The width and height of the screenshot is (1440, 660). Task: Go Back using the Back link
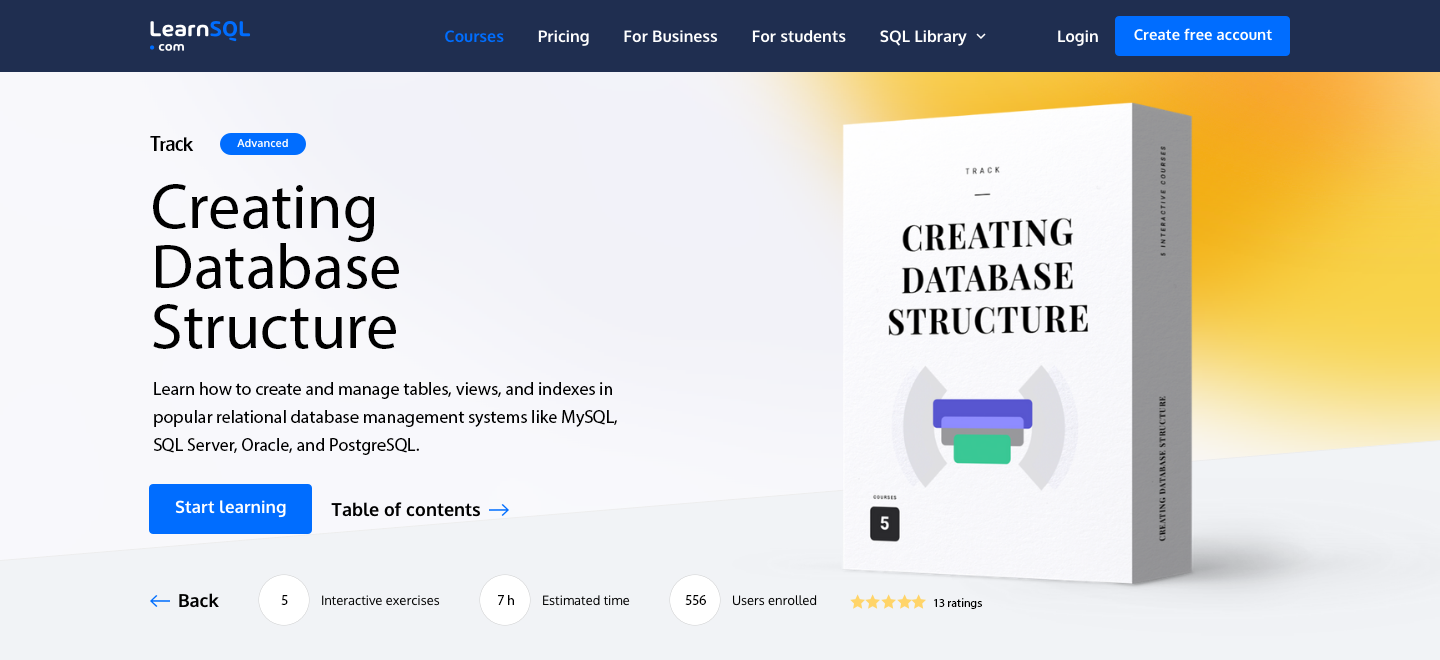(x=184, y=600)
